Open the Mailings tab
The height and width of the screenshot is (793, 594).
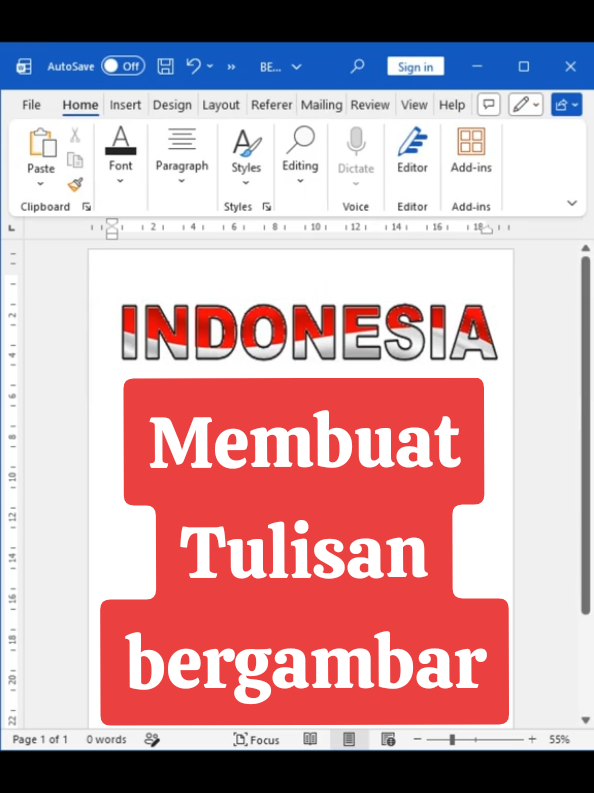point(322,105)
